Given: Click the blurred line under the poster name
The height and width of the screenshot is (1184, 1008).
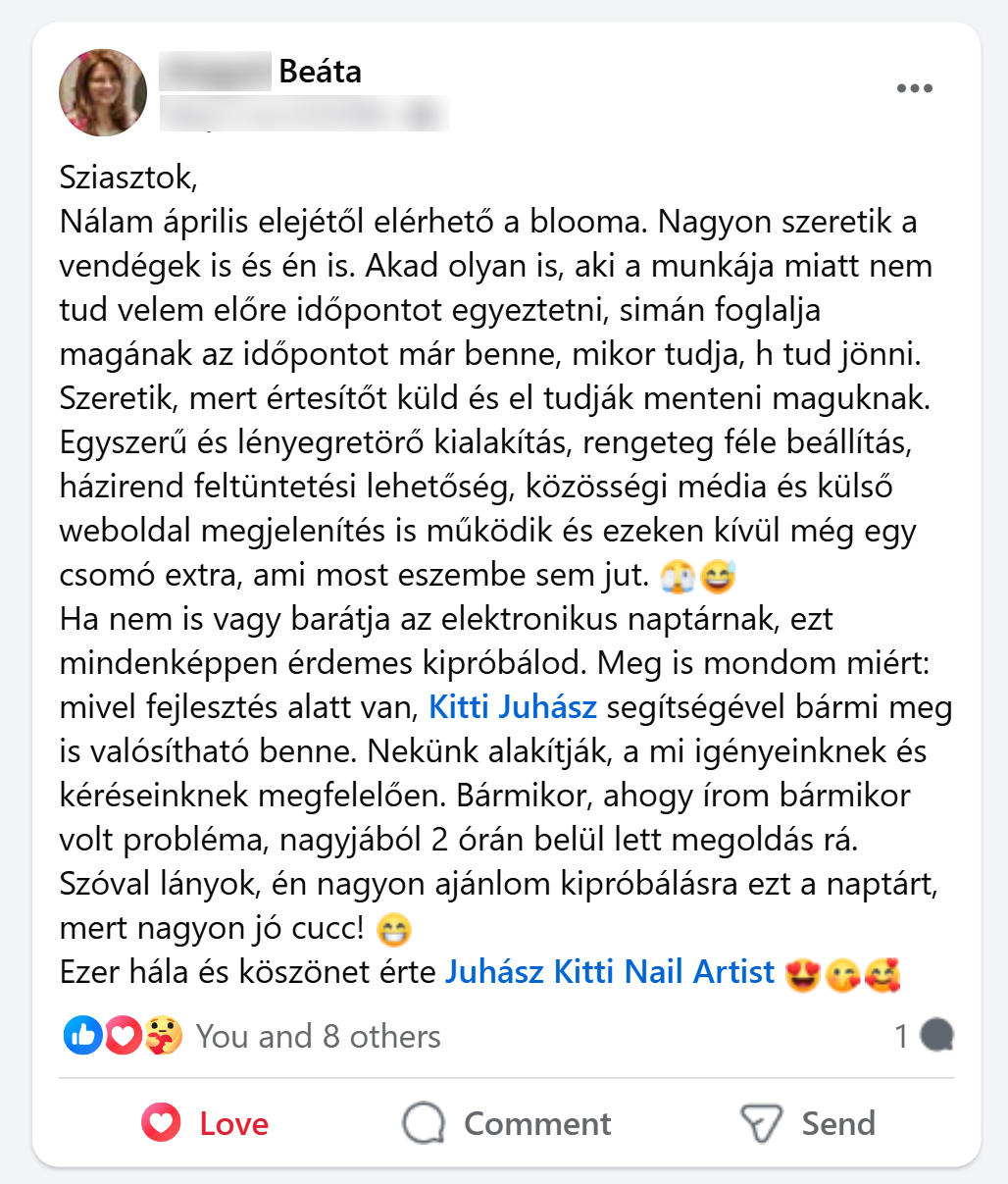Looking at the screenshot, I should (x=304, y=114).
